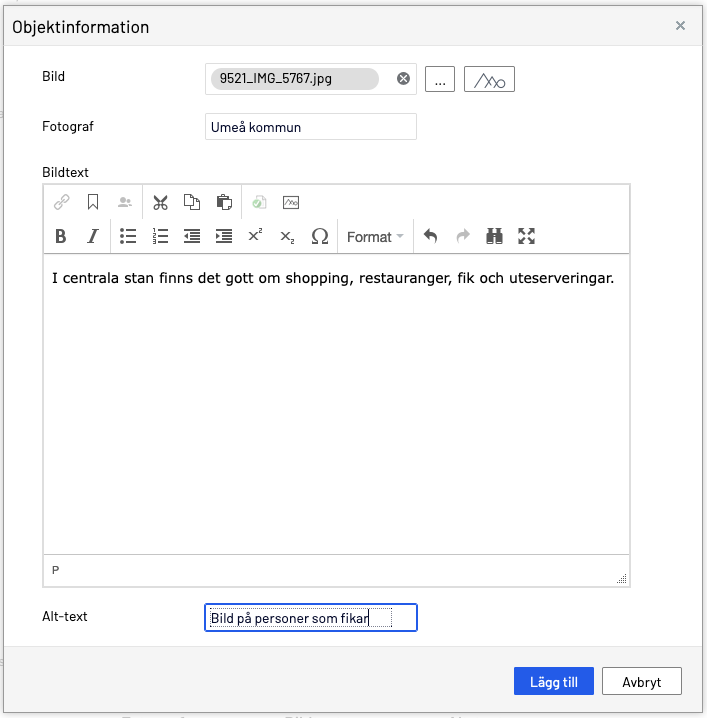Insert a numbered list
The height and width of the screenshot is (718, 707).
pos(160,236)
